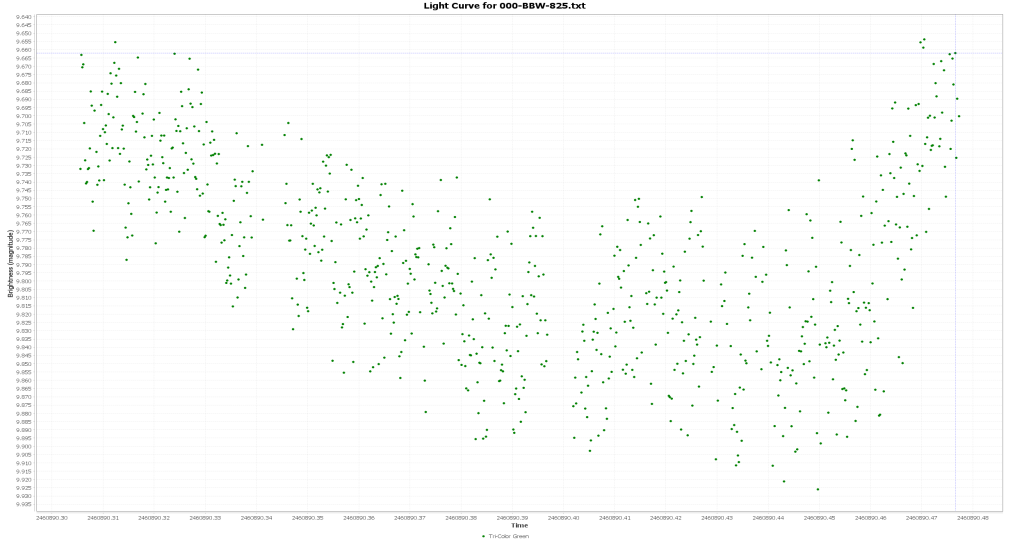The height and width of the screenshot is (541, 1024).
Task: Click x-axis tick label 2460890.42
Action: [665, 517]
